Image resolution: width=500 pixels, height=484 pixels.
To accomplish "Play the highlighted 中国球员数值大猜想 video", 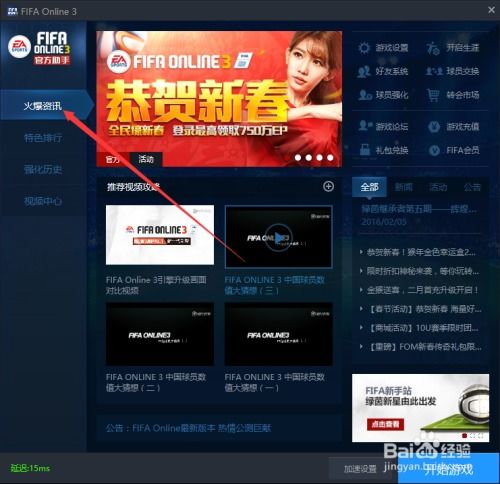I will (x=279, y=237).
